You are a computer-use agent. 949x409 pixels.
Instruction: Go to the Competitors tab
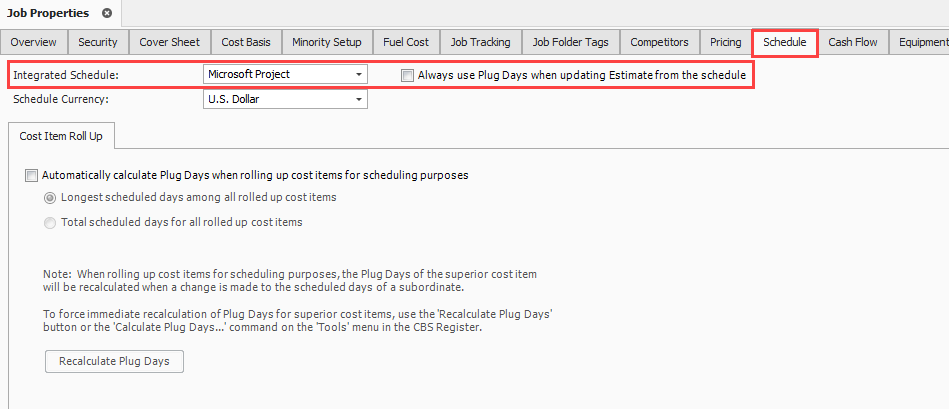tap(659, 42)
